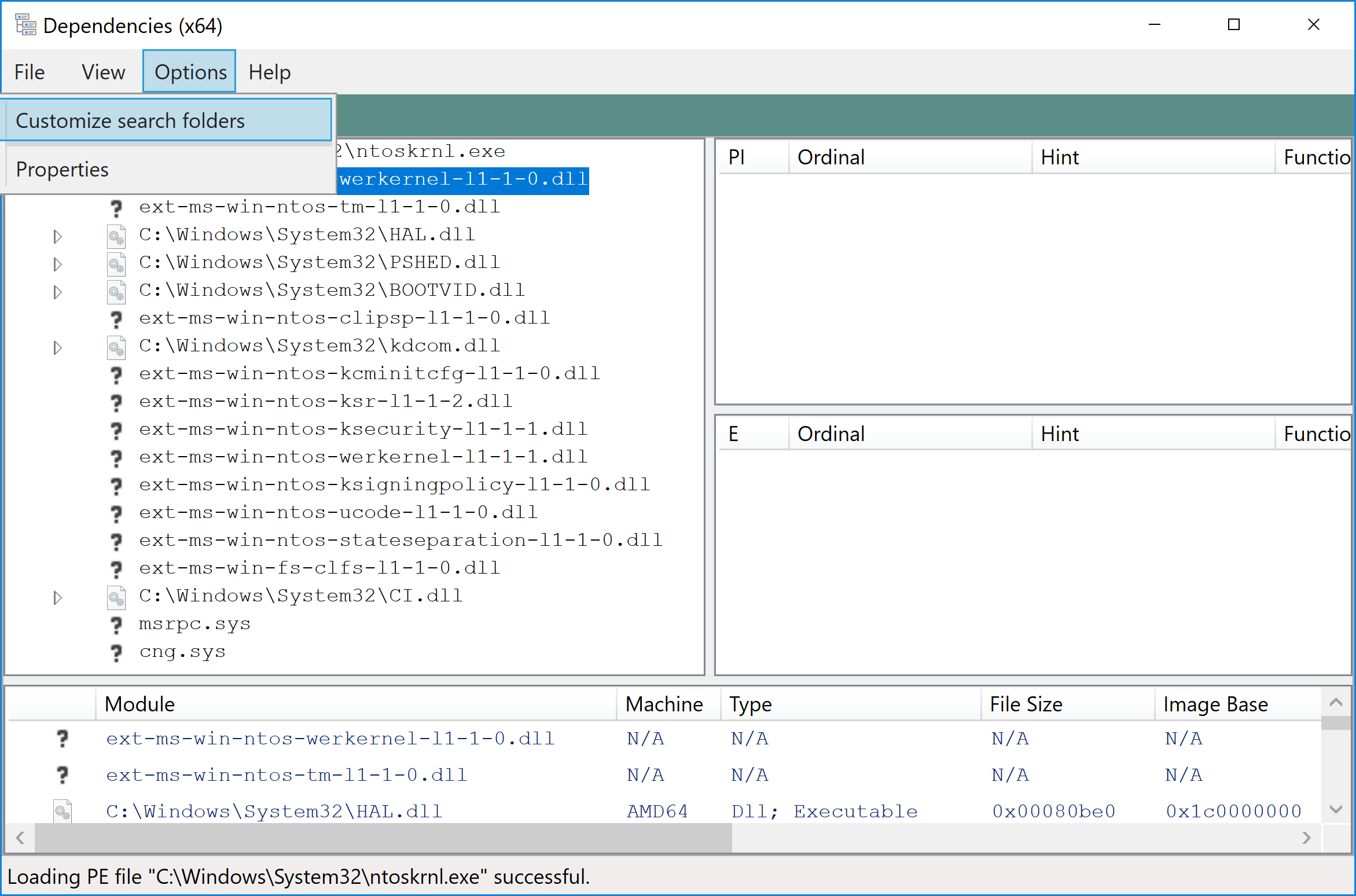Expand the HAL.dll tree node

coord(57,236)
